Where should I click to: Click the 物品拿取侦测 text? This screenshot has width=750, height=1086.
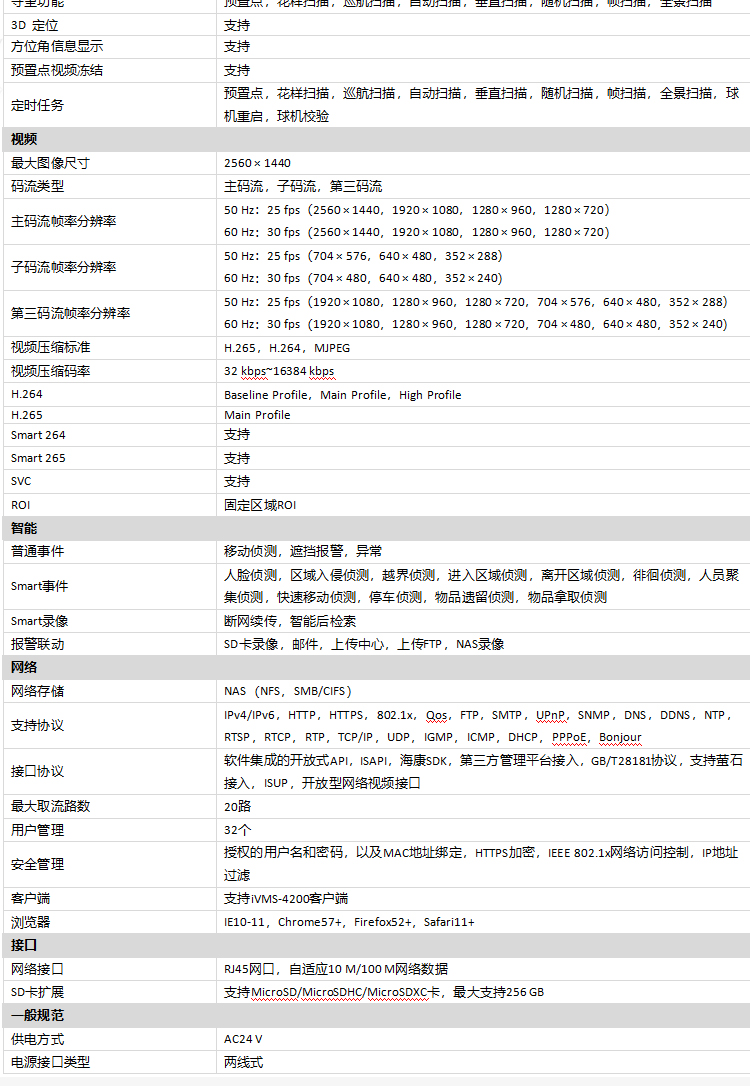(567, 597)
